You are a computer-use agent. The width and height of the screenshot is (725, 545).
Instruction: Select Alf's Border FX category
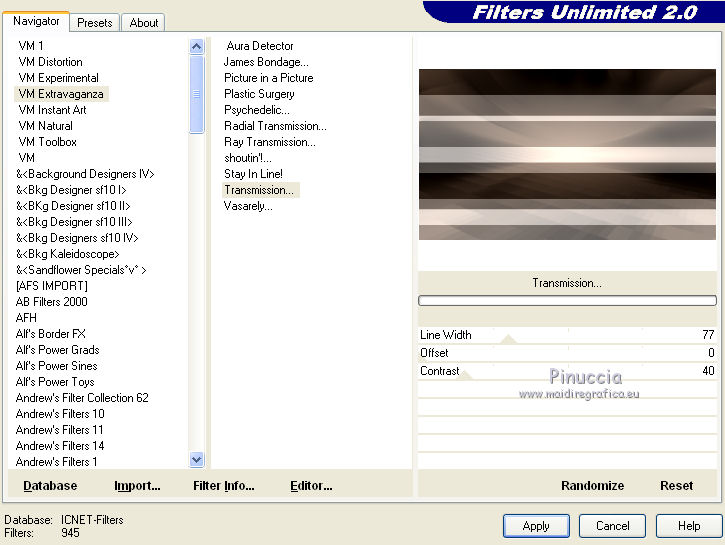click(50, 334)
